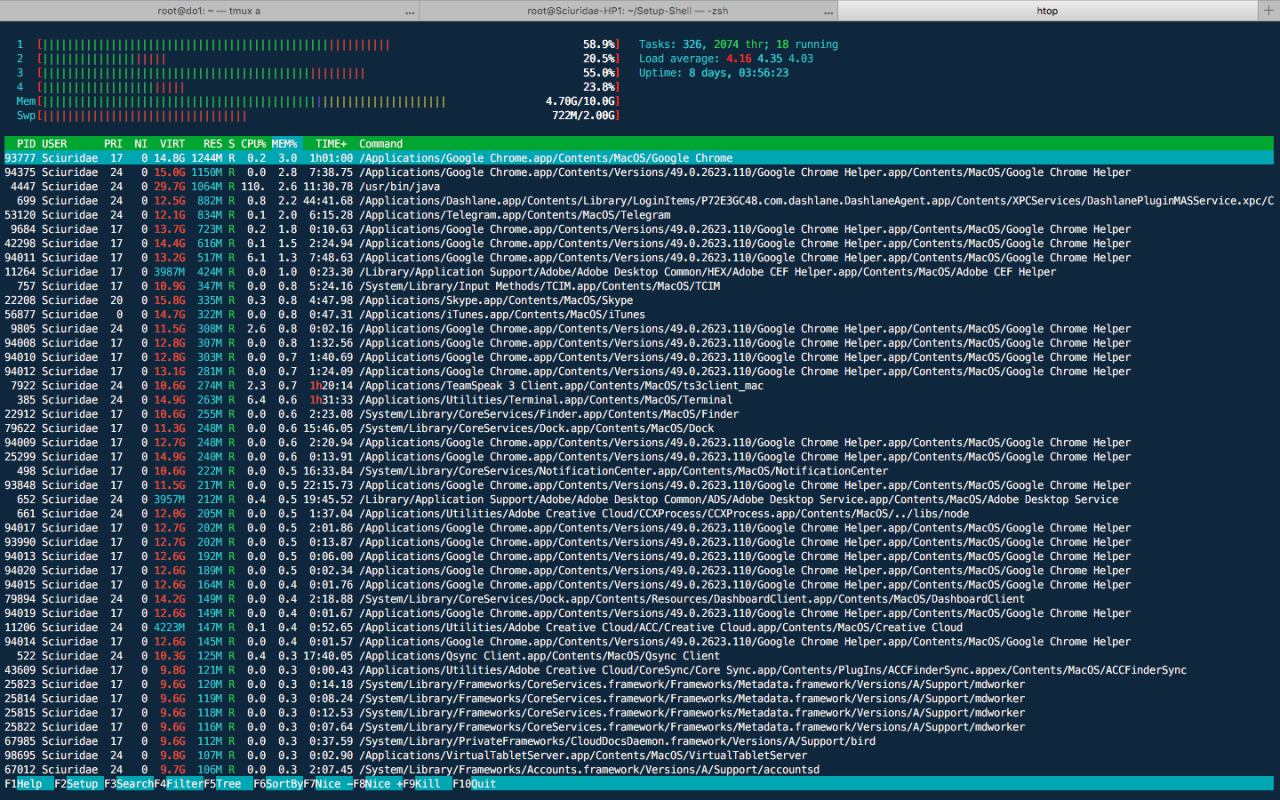The width and height of the screenshot is (1280, 800).
Task: Select the TCIM input method process row
Action: click(x=640, y=286)
